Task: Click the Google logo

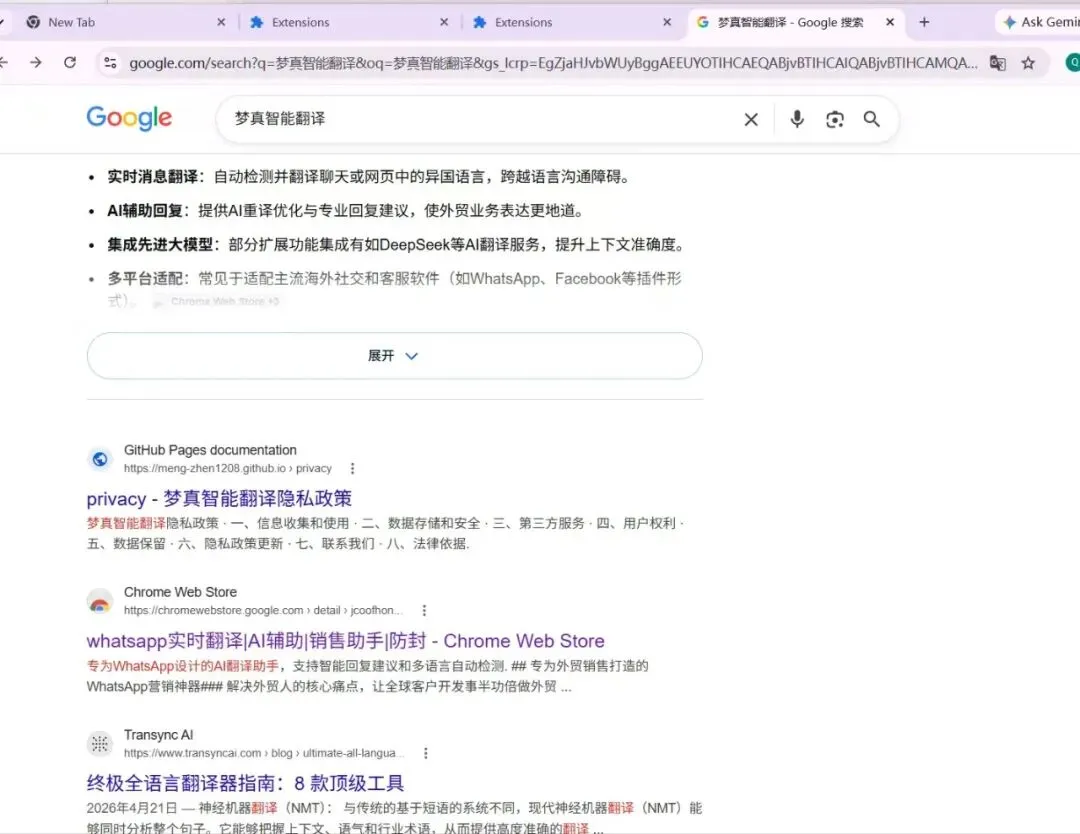Action: click(x=129, y=118)
